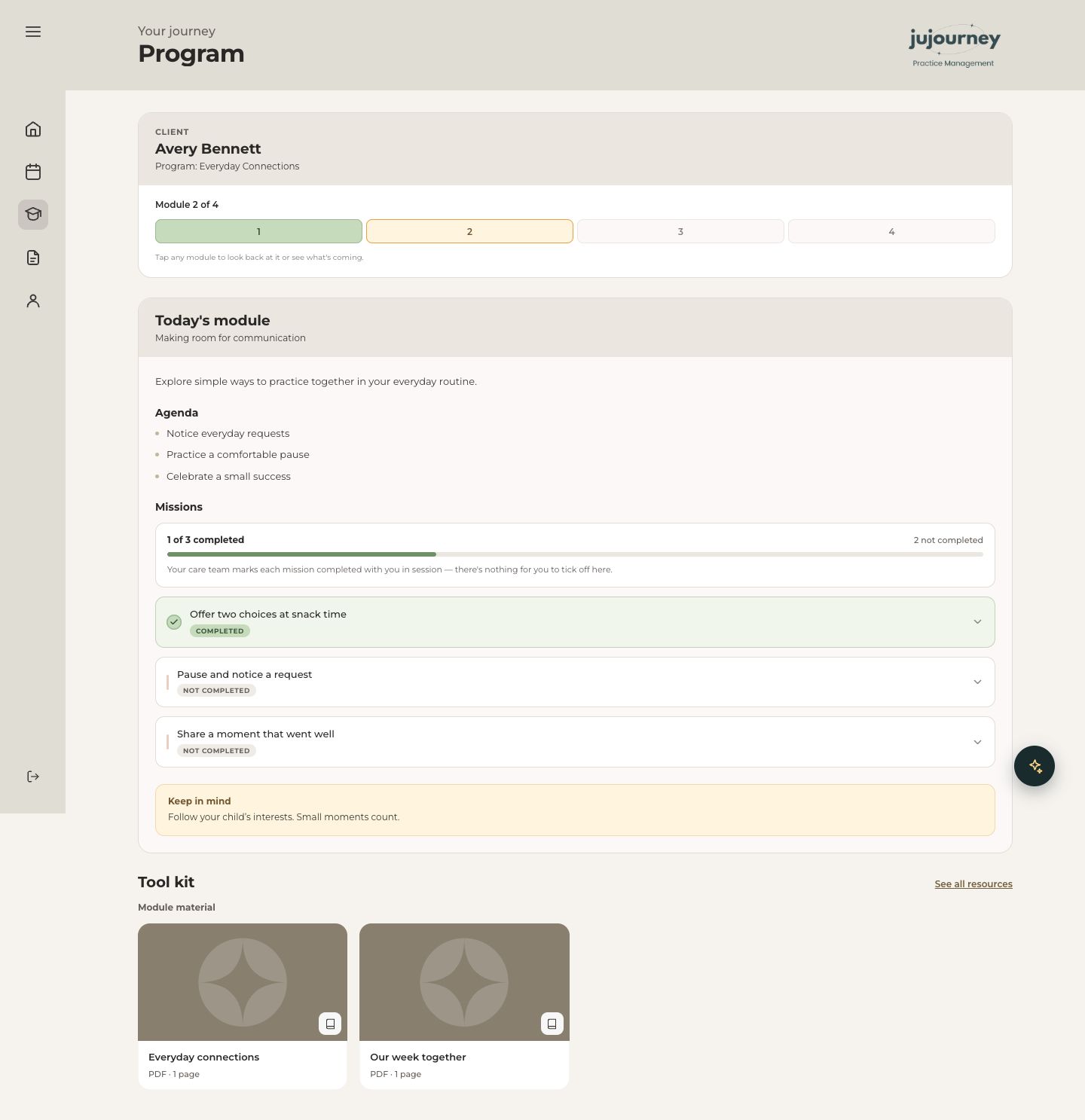Click the green completed checkmark circle

click(x=174, y=622)
